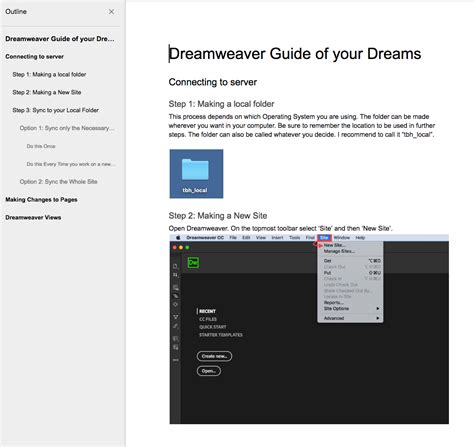The image size is (474, 447).
Task: Click the 'Create new...' button
Action: tap(214, 356)
